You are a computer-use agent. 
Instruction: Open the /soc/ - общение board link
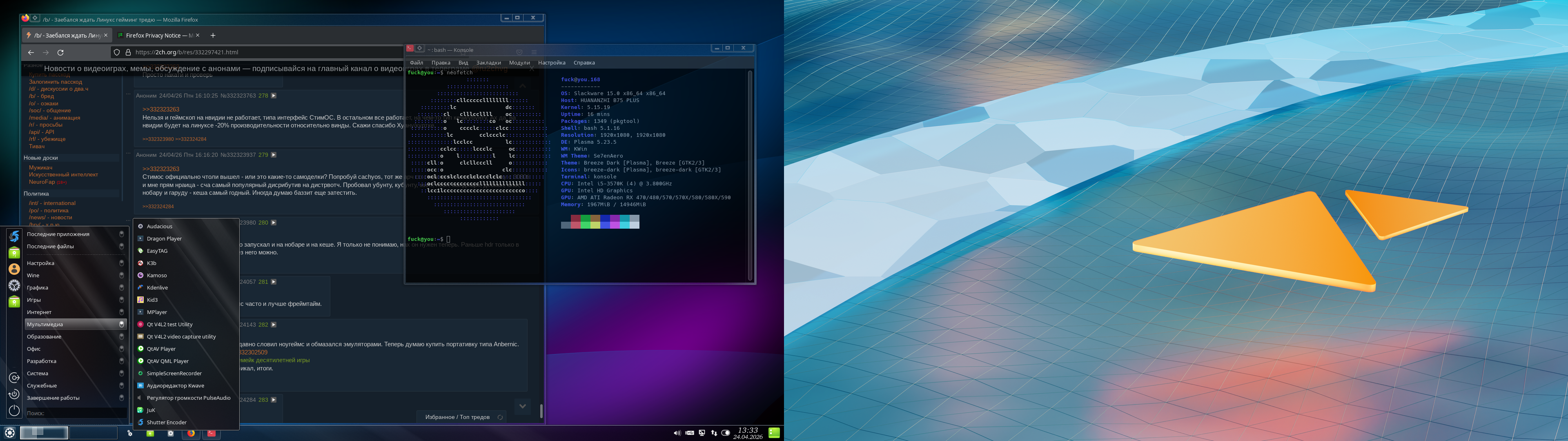click(50, 110)
